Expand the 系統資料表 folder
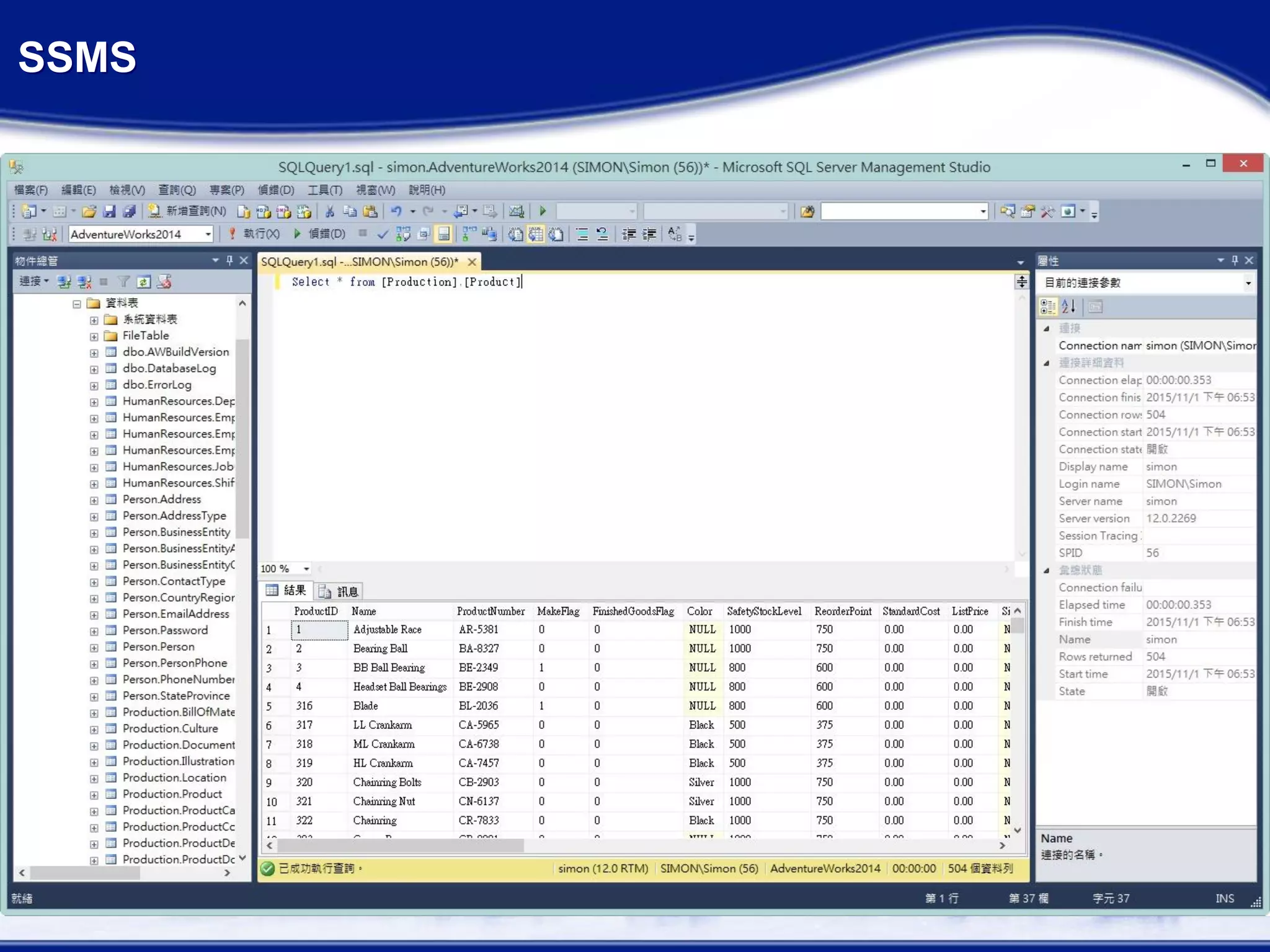This screenshot has height=952, width=1270. [94, 320]
